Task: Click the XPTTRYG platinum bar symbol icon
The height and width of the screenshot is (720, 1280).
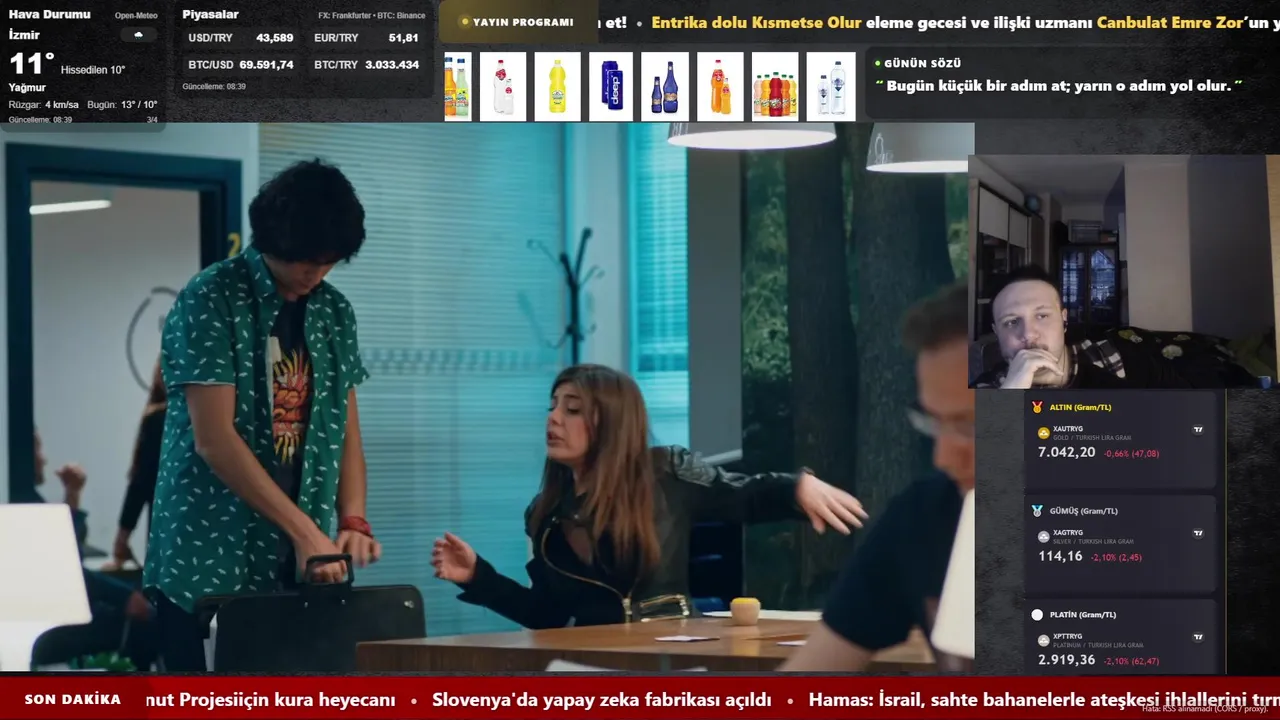Action: click(1044, 640)
